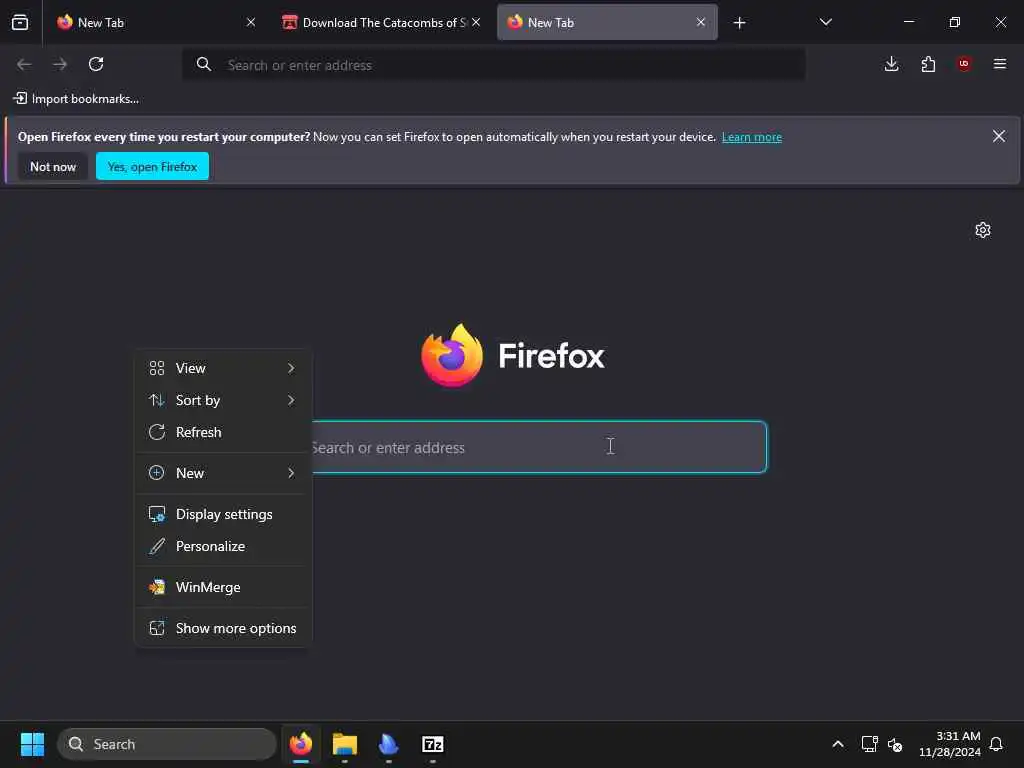Open the list all tabs dropdown
Image resolution: width=1024 pixels, height=768 pixels.
click(825, 22)
